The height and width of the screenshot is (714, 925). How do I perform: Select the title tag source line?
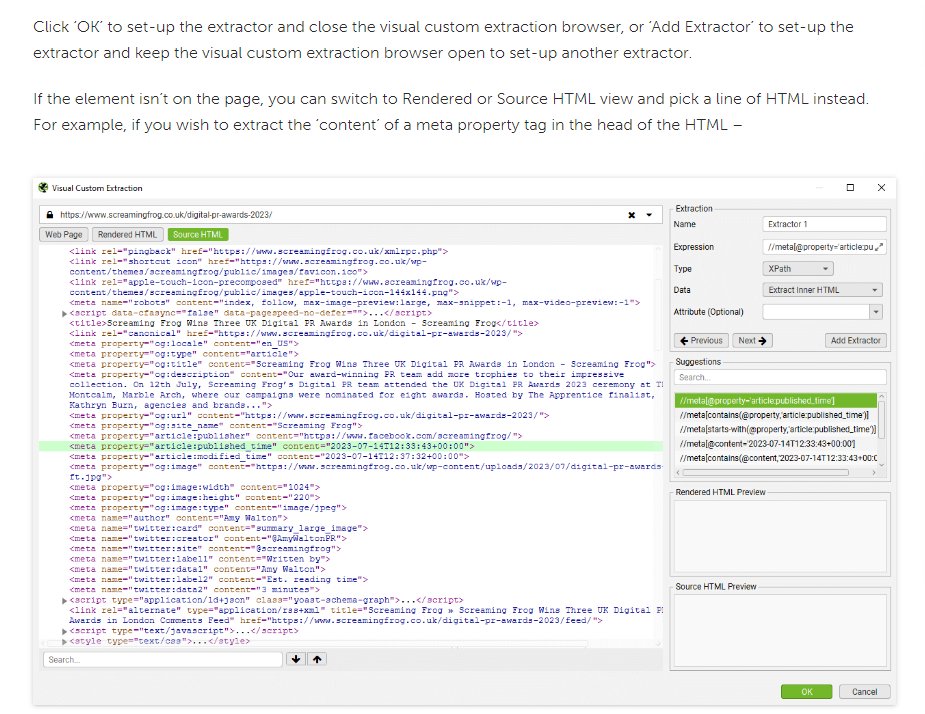tap(304, 323)
